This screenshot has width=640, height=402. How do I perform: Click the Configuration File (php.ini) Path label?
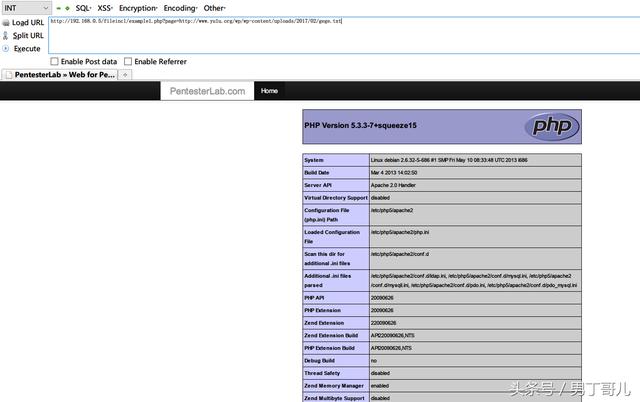pyautogui.click(x=327, y=215)
